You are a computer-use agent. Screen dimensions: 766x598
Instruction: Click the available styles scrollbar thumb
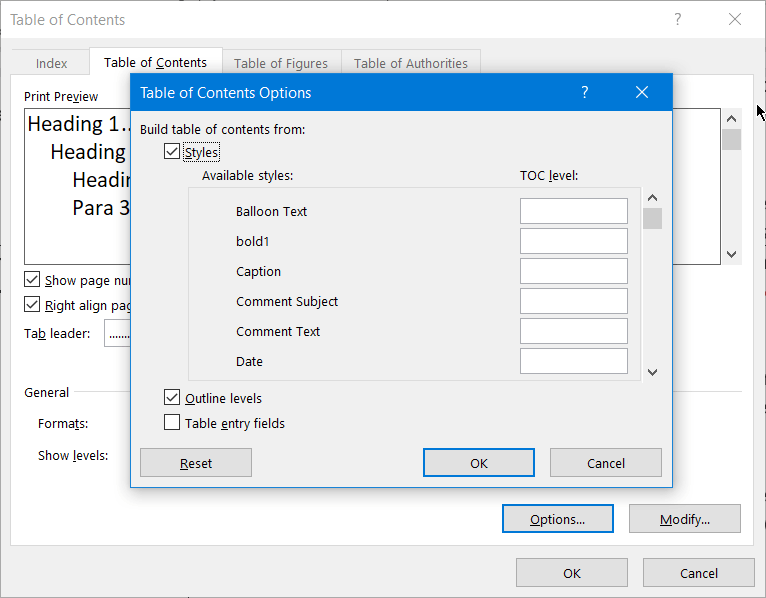tap(652, 218)
